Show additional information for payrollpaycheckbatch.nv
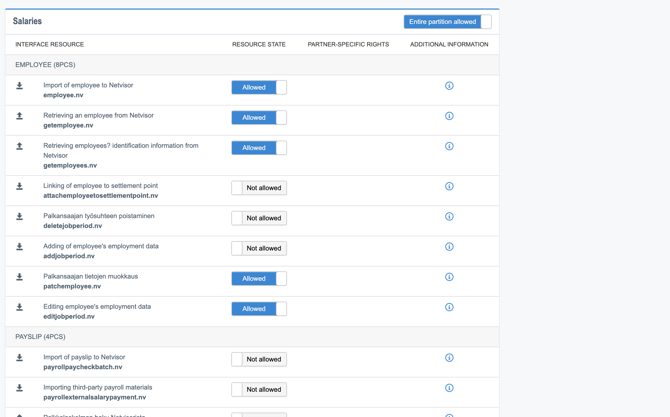Screen dimensions: 670x417 tap(449, 358)
